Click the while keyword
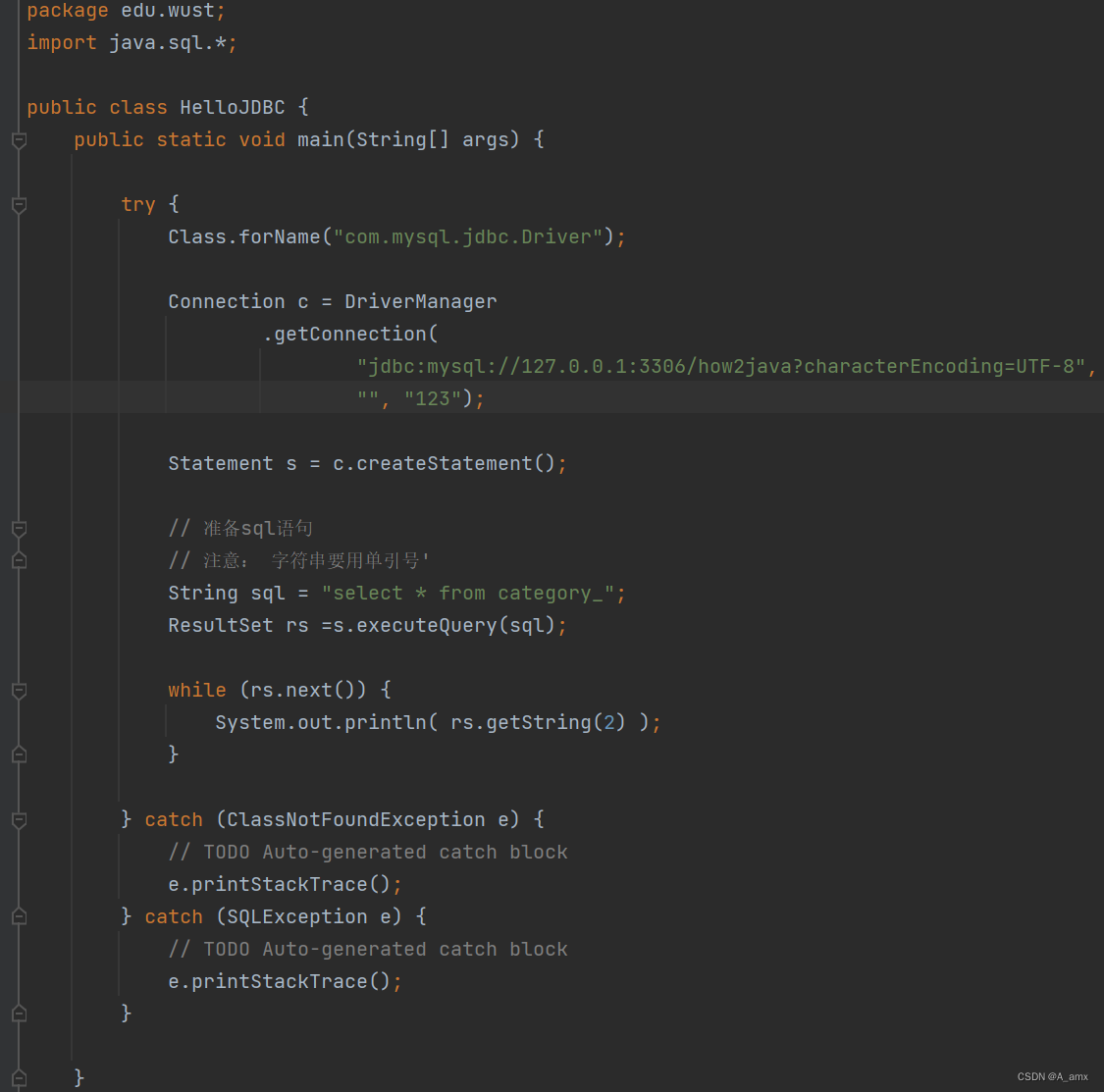 tap(197, 690)
